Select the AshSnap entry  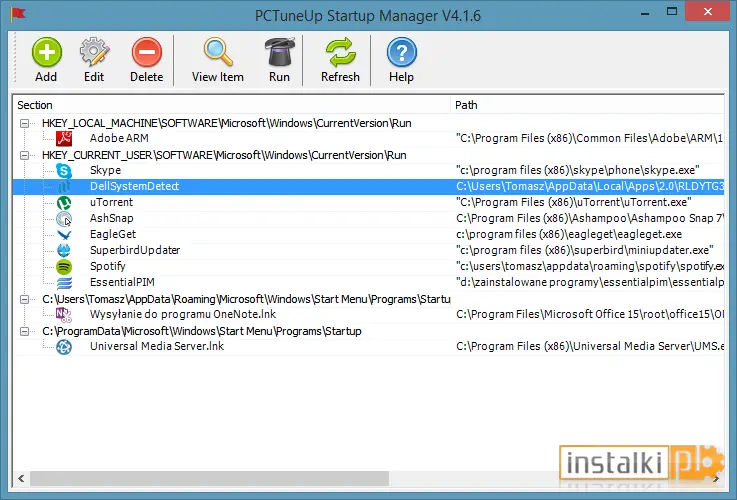click(x=112, y=218)
